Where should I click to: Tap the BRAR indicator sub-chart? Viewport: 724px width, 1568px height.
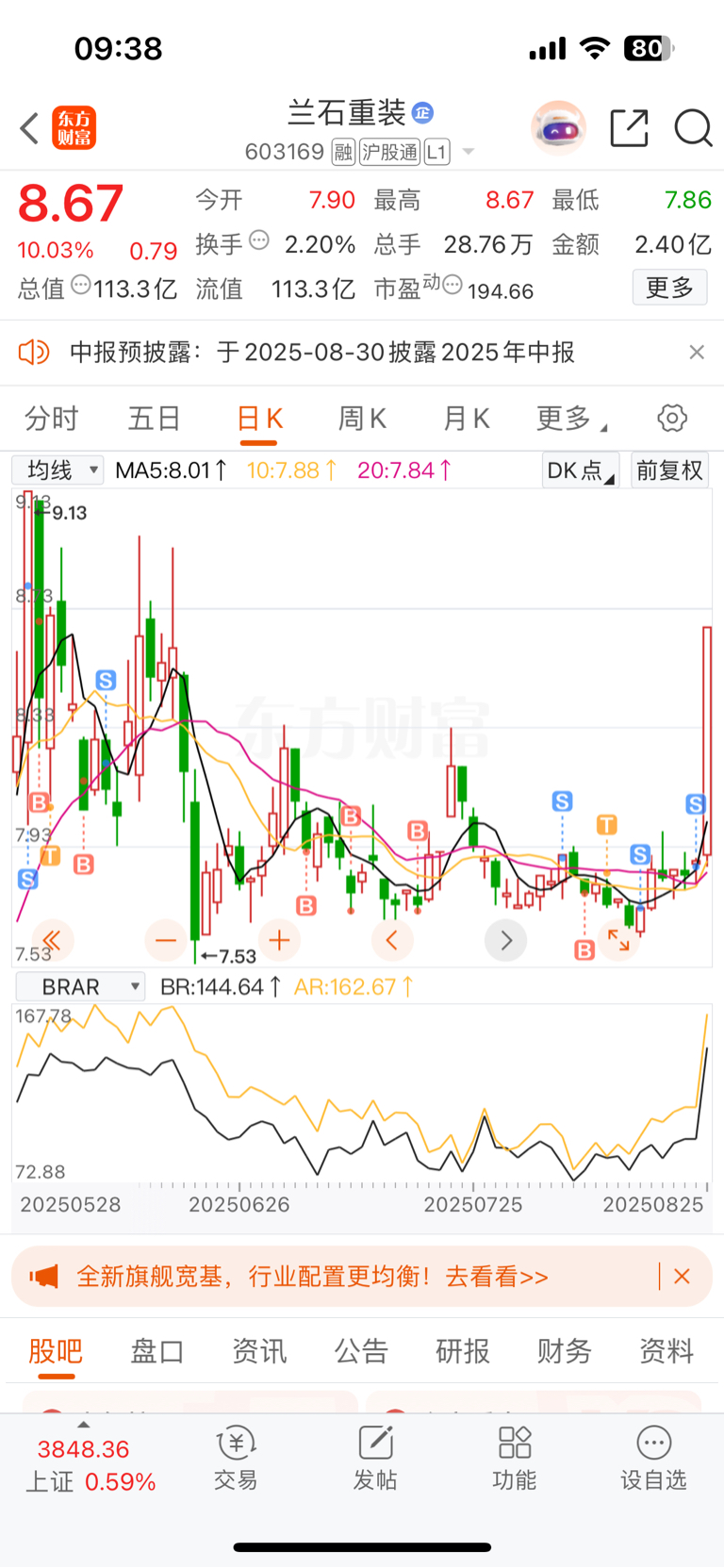(x=362, y=1094)
